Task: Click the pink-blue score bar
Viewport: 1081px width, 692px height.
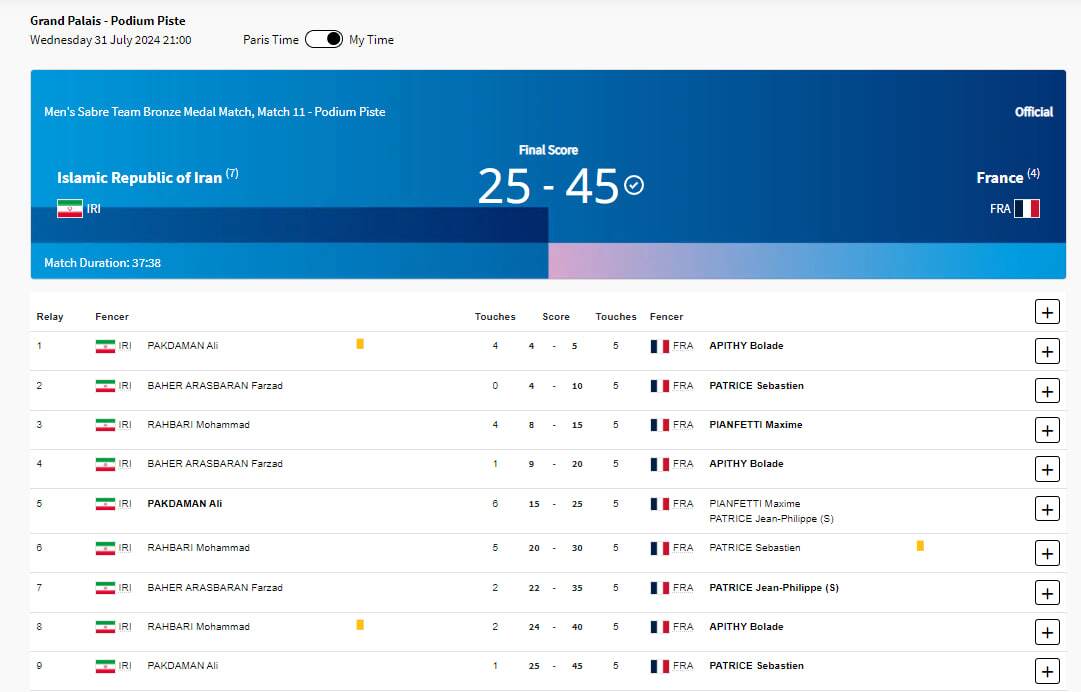Action: tap(806, 260)
